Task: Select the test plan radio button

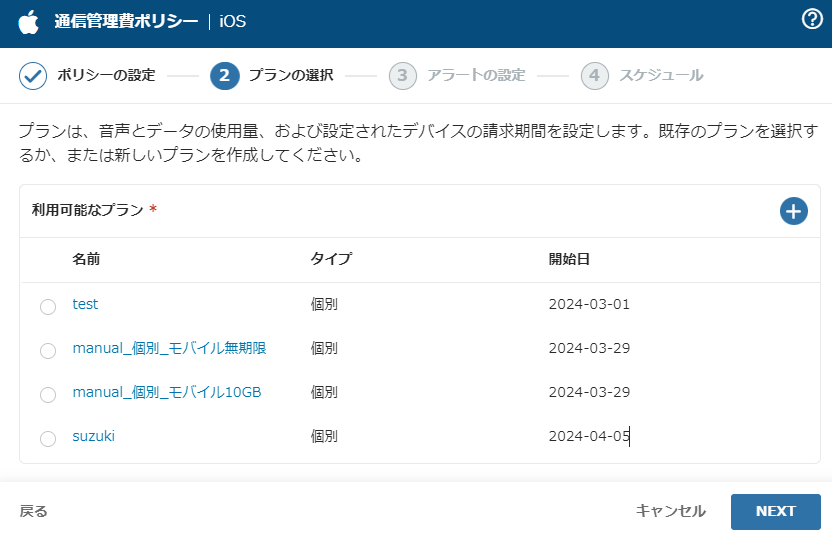Action: [x=48, y=307]
